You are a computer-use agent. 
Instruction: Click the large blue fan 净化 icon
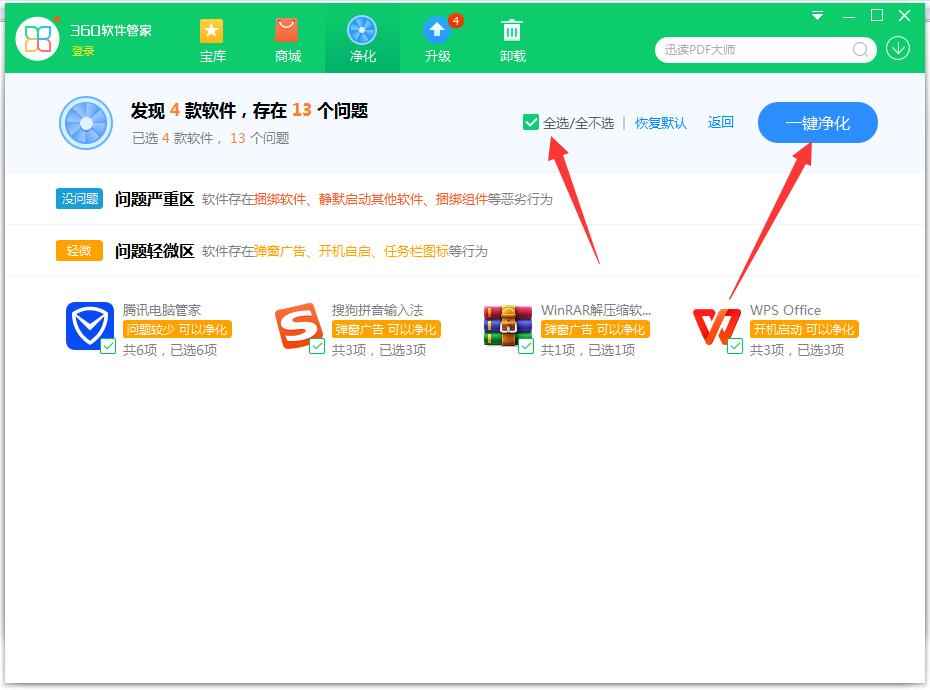[x=86, y=123]
